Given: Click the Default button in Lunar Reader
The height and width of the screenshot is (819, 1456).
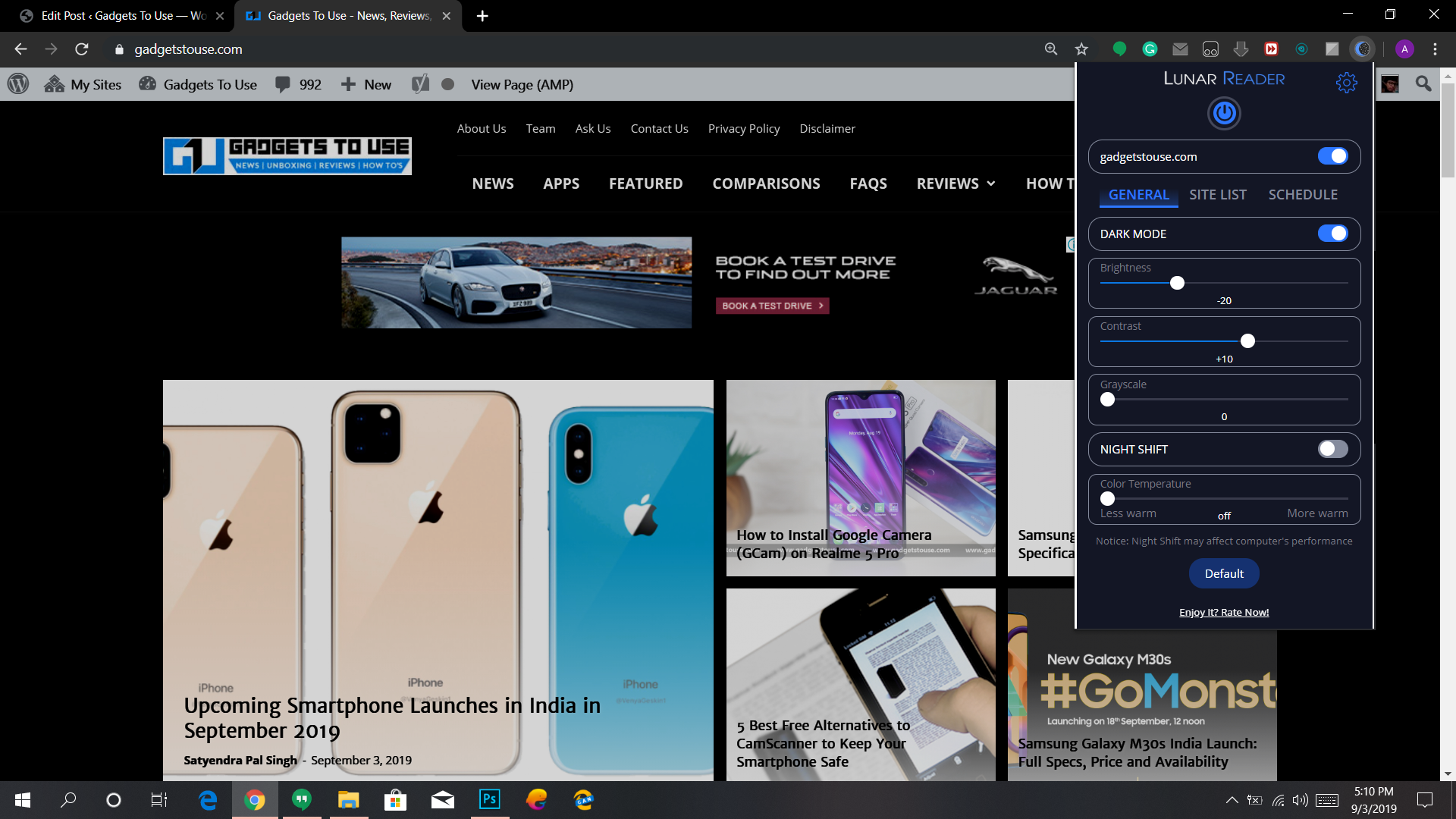Looking at the screenshot, I should tap(1224, 573).
